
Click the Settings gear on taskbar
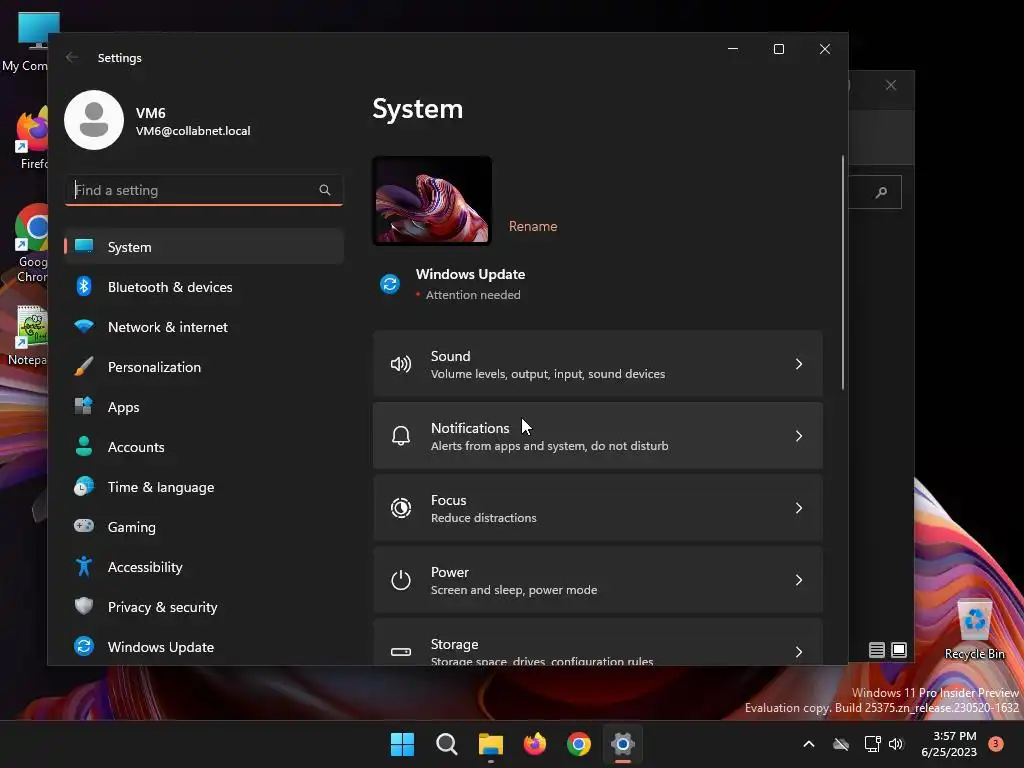coord(623,744)
